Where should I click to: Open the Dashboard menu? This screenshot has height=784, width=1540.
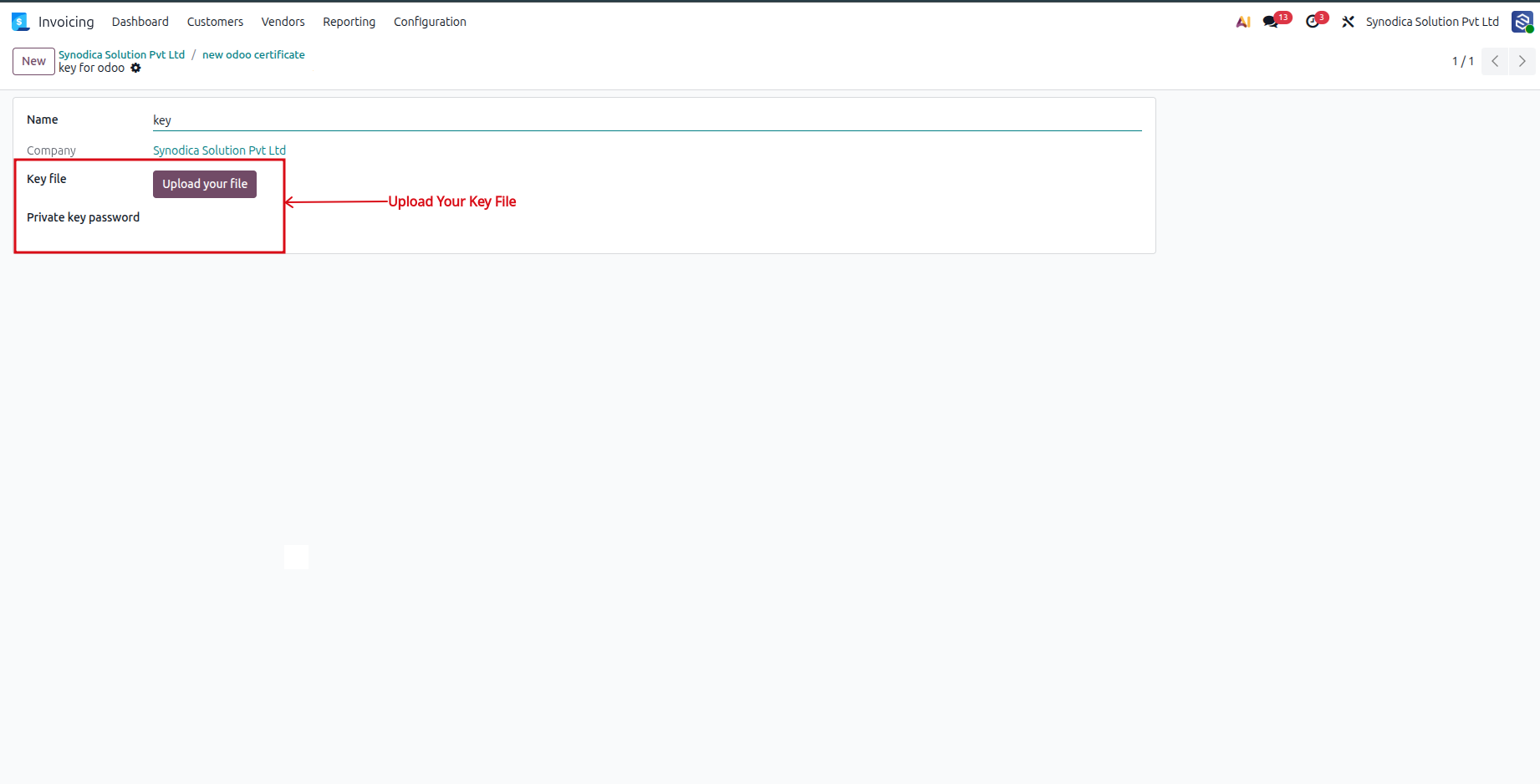(140, 22)
